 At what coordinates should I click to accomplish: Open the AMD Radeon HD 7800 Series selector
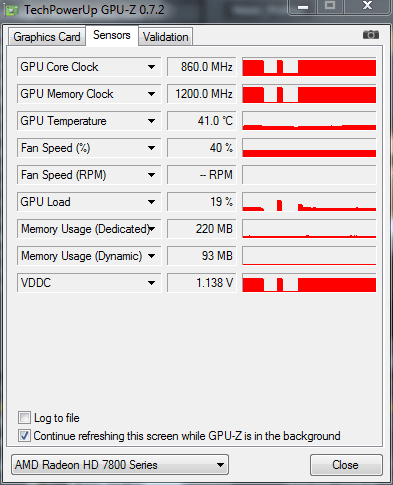120,464
